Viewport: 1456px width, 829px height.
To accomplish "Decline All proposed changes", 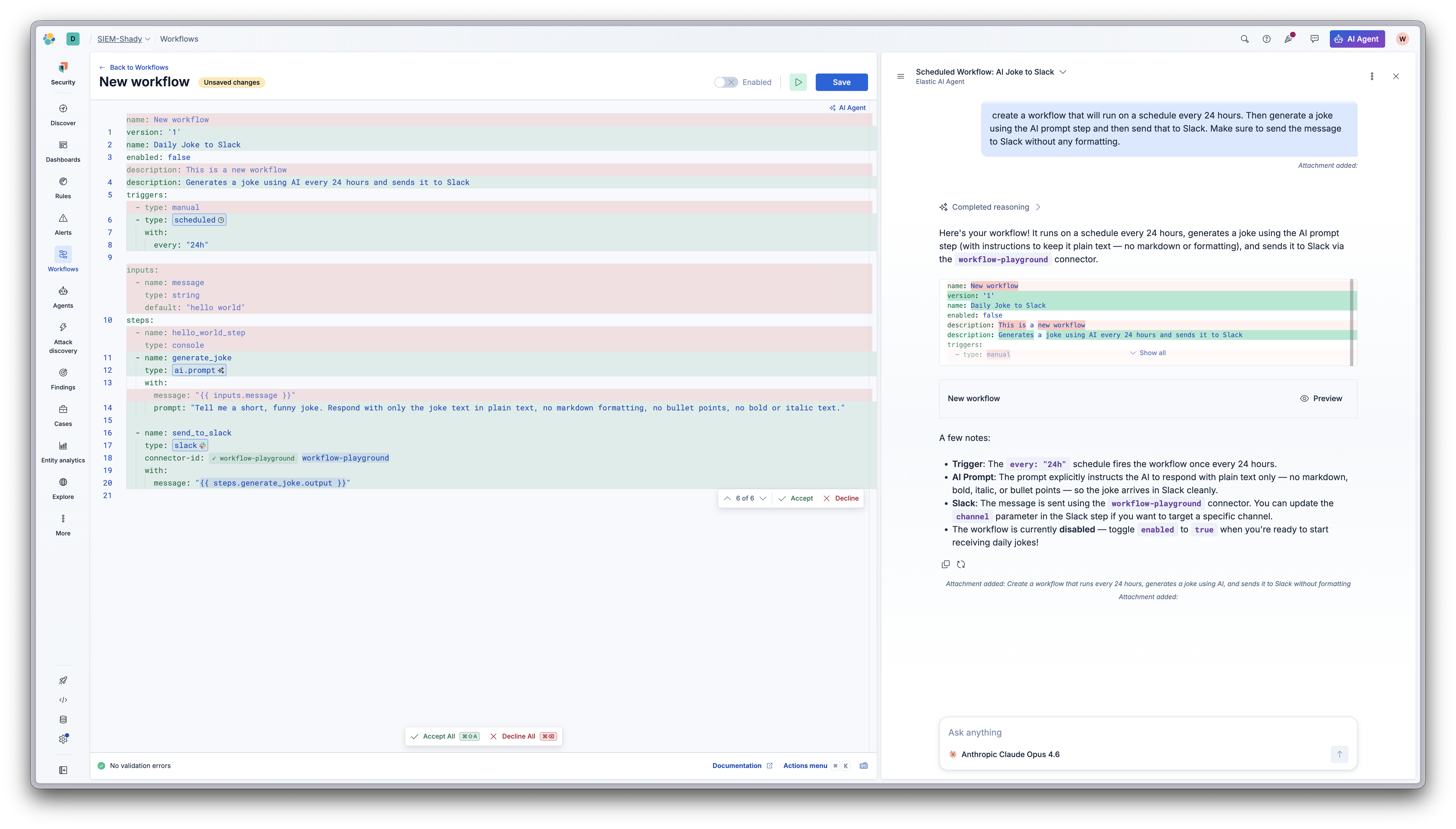I will pos(523,736).
